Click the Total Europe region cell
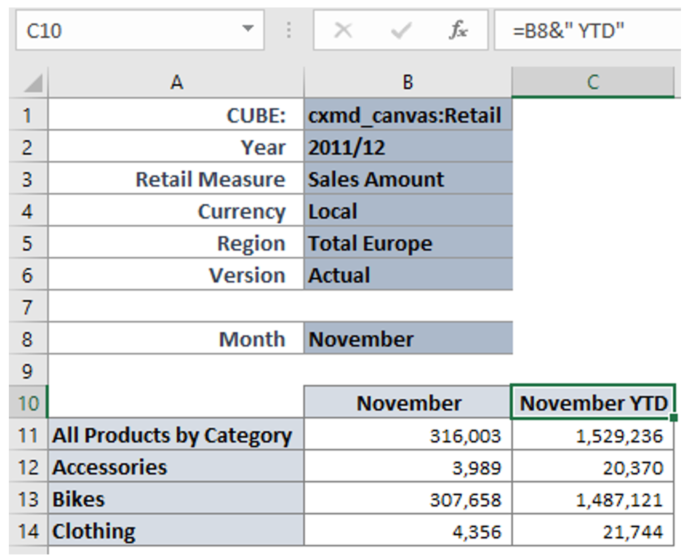Image resolution: width=685 pixels, height=559 pixels. tap(408, 243)
